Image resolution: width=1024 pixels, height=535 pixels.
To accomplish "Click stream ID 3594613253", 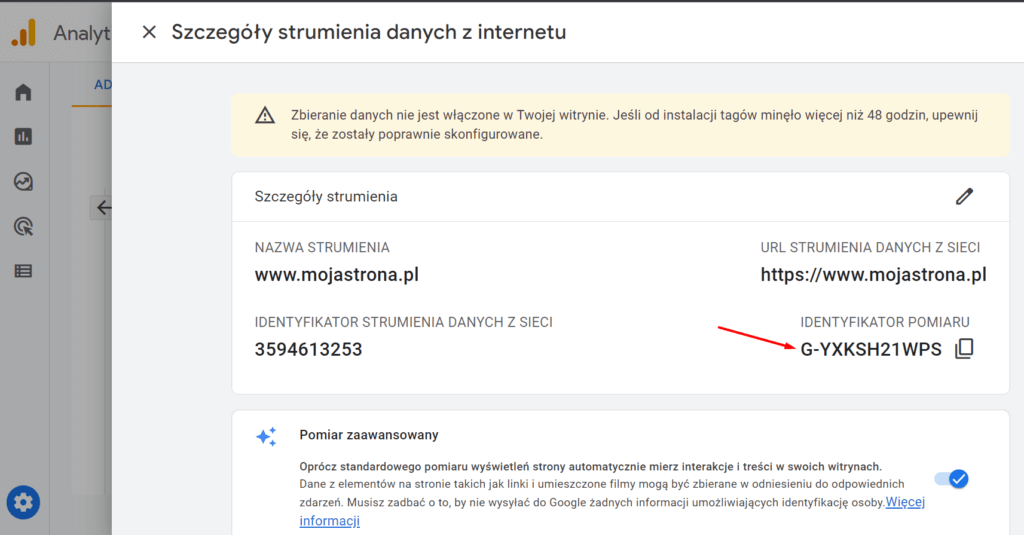I will coord(308,349).
